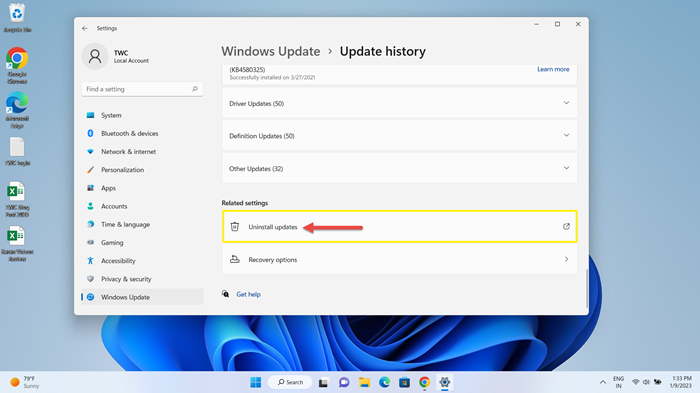Click the TWC Local Account name

tap(131, 56)
